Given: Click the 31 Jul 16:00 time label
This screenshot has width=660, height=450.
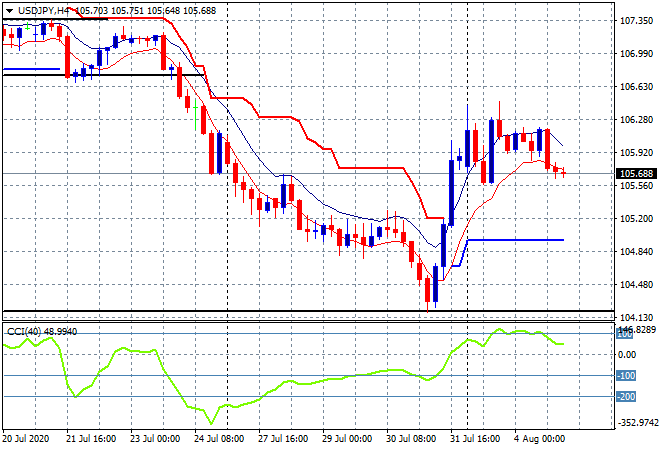Looking at the screenshot, I should tap(475, 439).
